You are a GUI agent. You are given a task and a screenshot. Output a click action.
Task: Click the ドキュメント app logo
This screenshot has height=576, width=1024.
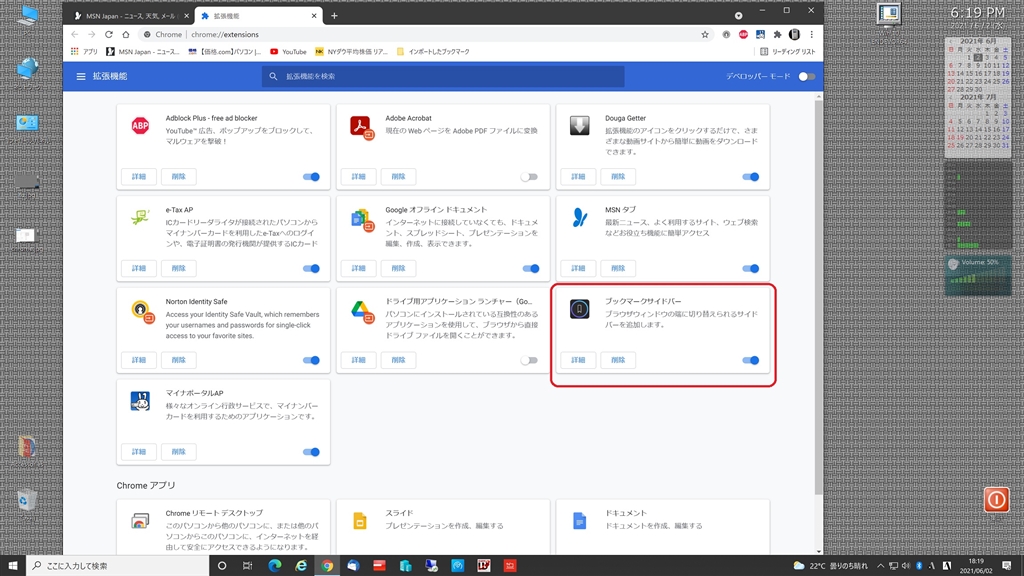pyautogui.click(x=579, y=521)
